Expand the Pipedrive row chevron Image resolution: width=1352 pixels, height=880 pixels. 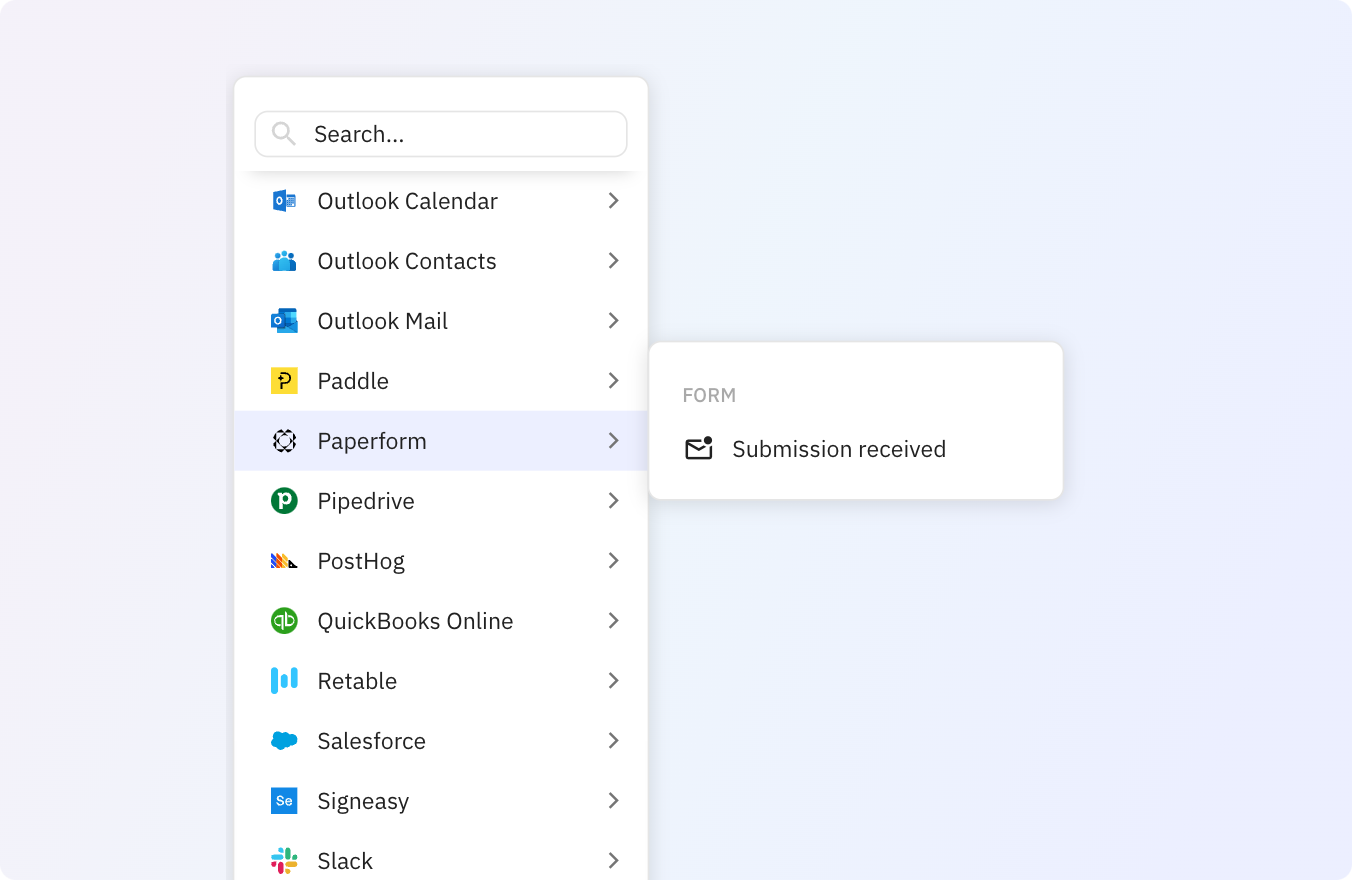tap(613, 501)
